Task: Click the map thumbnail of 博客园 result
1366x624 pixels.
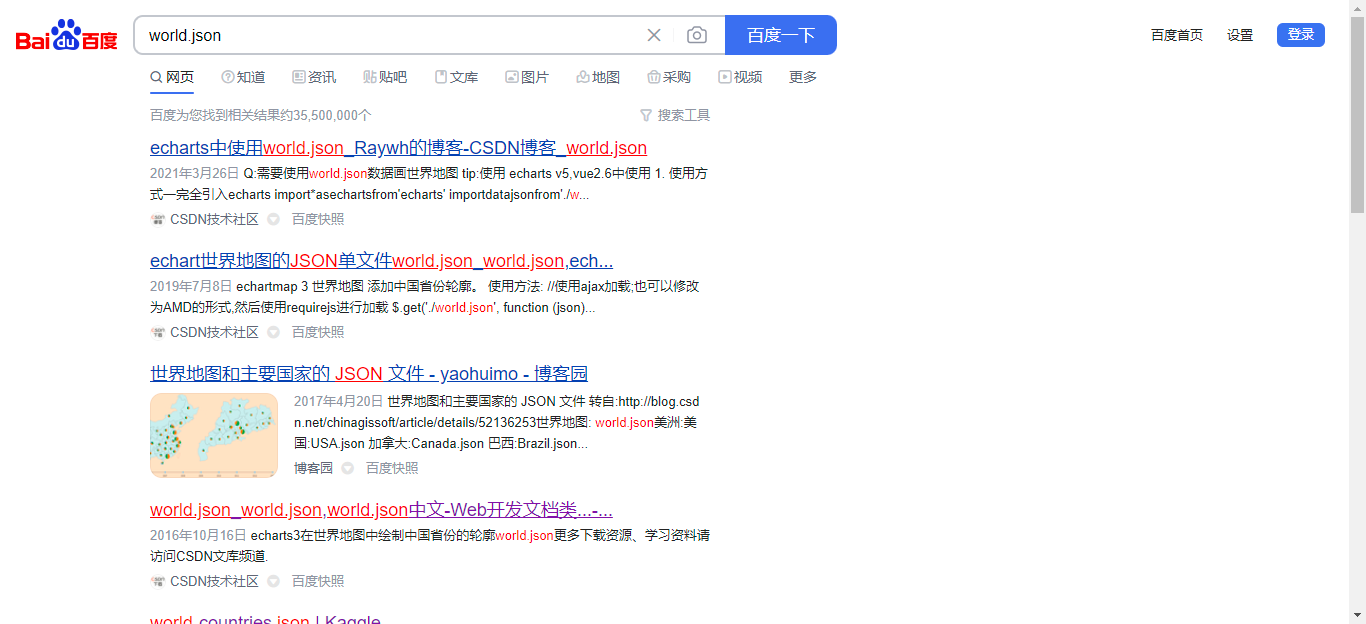Action: point(214,435)
